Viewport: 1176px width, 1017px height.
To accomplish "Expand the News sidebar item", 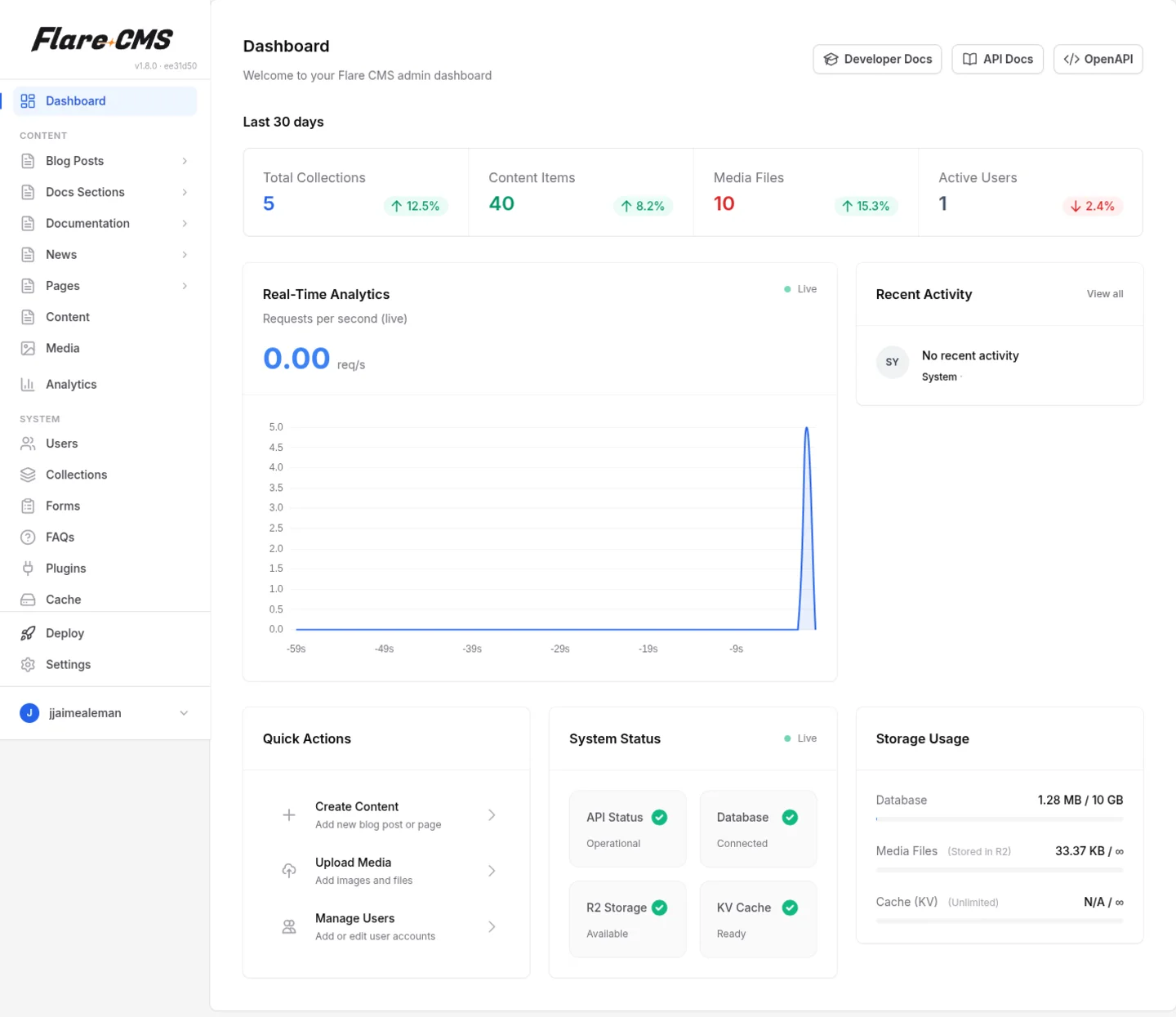I will pyautogui.click(x=185, y=254).
